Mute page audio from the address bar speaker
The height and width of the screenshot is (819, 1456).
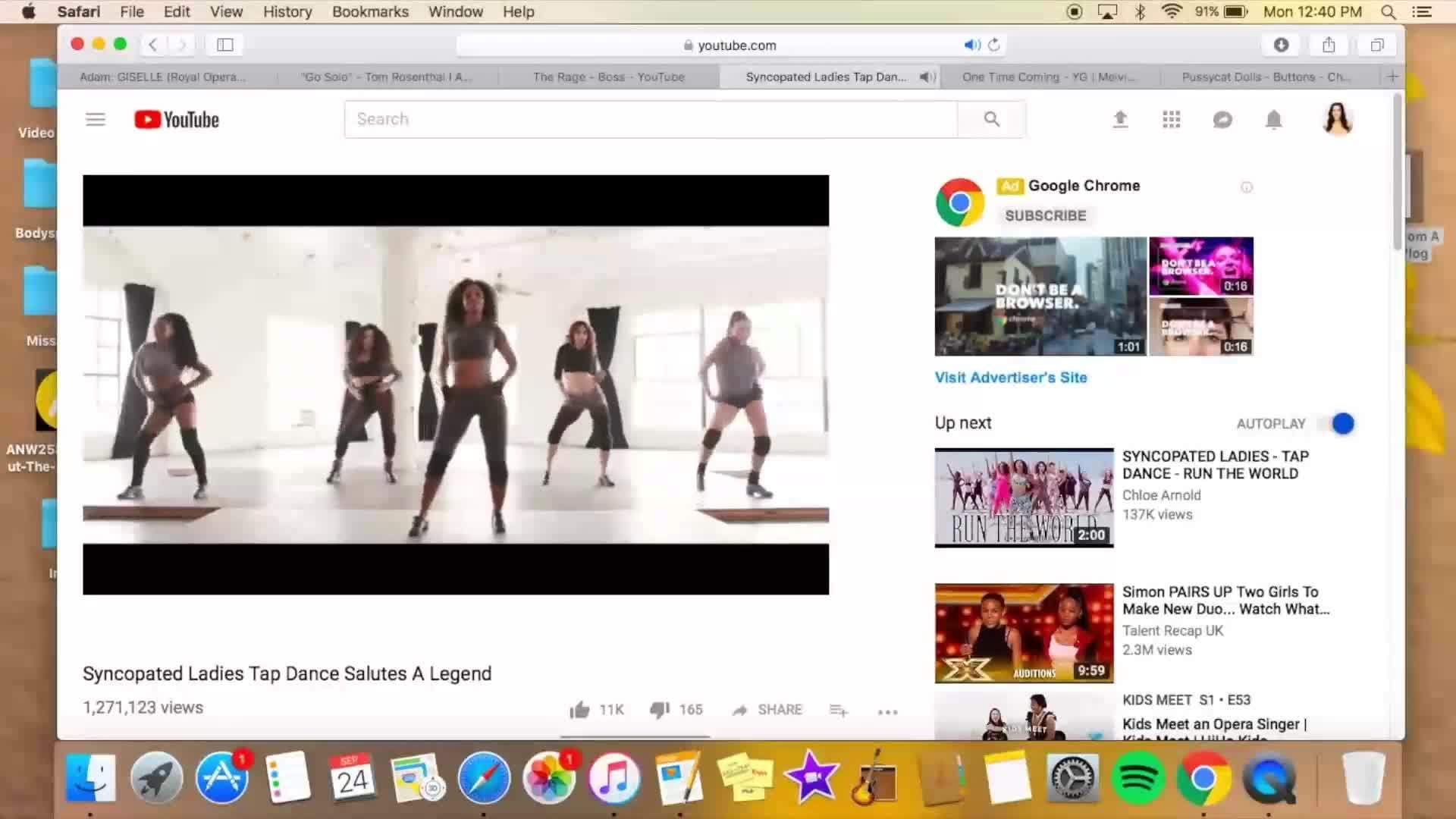tap(972, 45)
